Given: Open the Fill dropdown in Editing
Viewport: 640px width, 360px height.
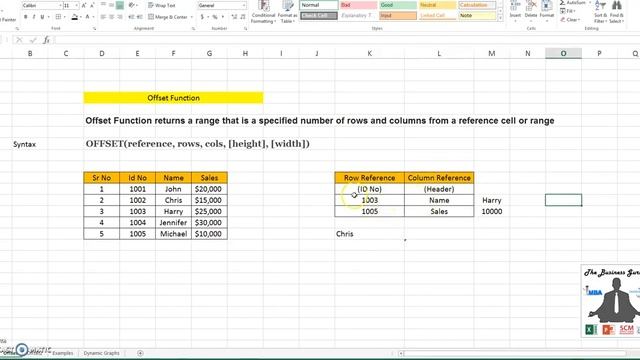Looking at the screenshot, I should click(x=569, y=11).
